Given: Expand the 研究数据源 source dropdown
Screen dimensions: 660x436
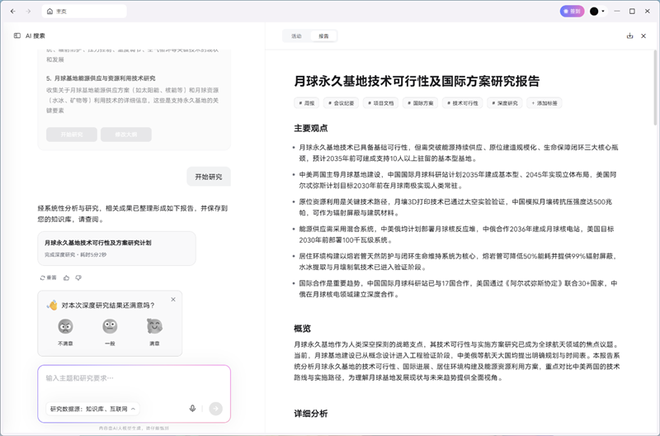Looking at the screenshot, I should pos(92,408).
